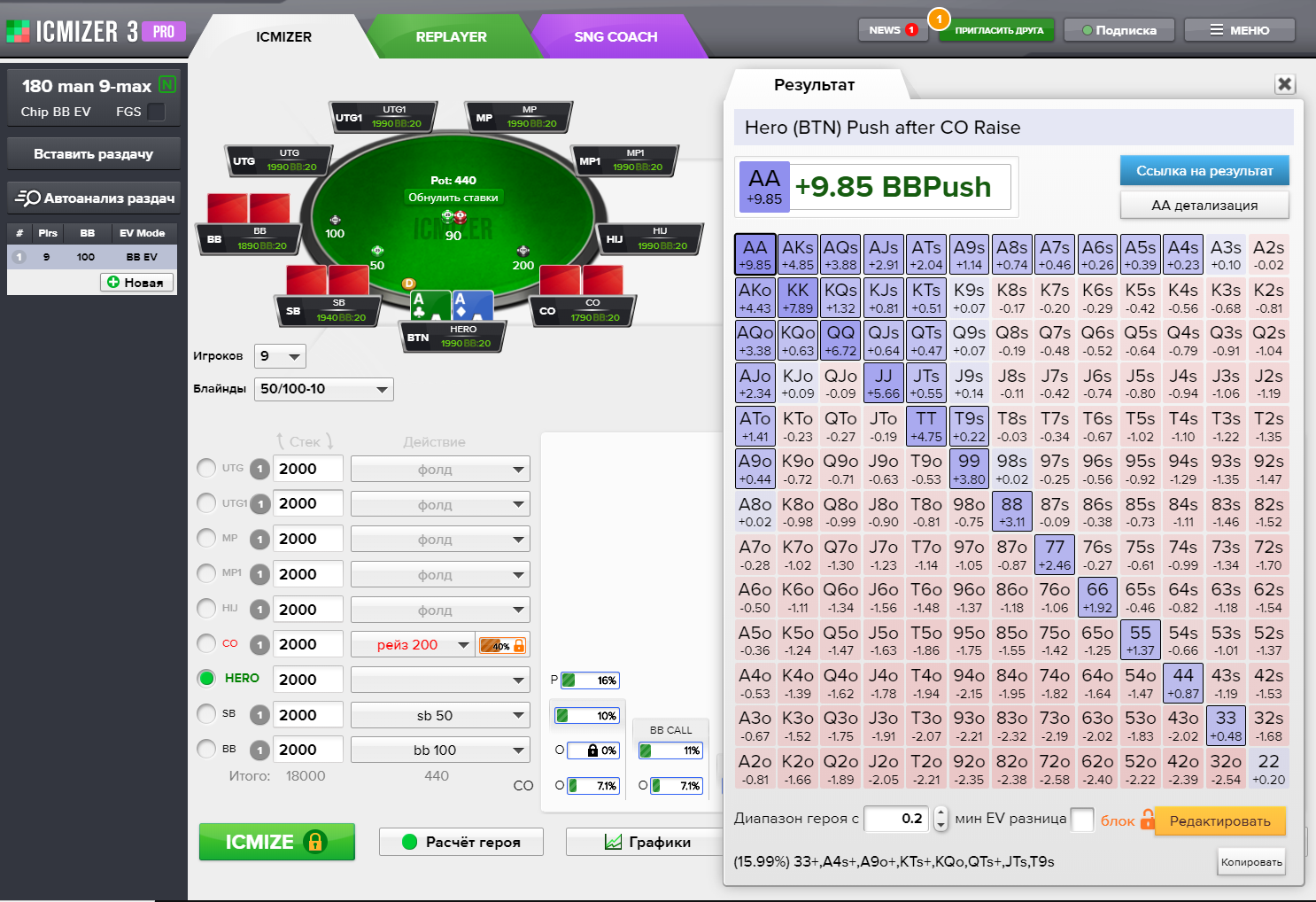The height and width of the screenshot is (902, 1316).
Task: Open the Блайнды 50/100-10 dropdown
Action: tap(324, 389)
